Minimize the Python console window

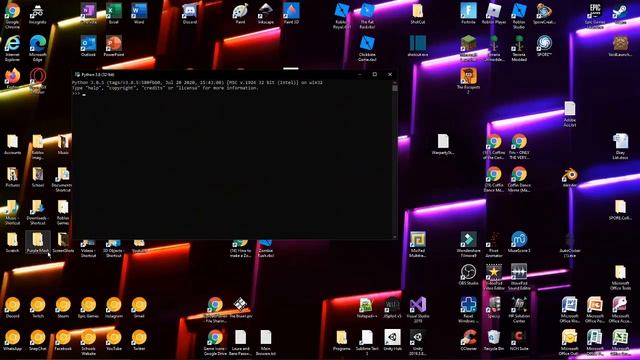360,74
